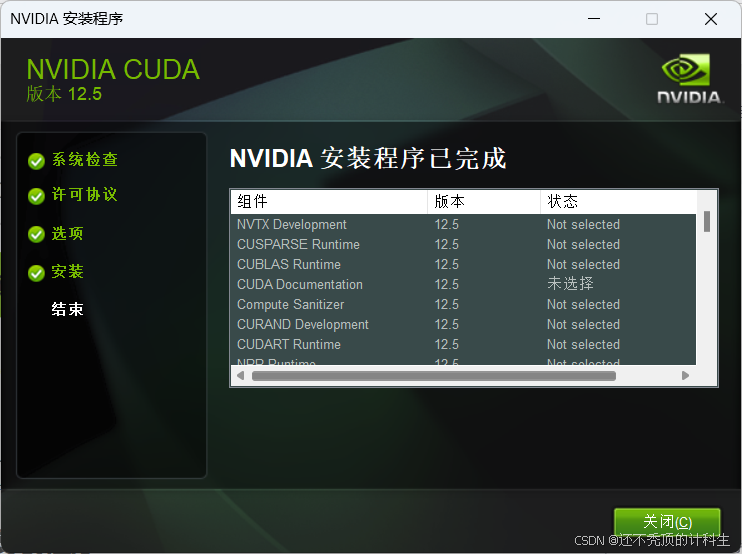Click Not selected status of Compute Sanitizer
Viewport: 742px width, 554px height.
click(583, 304)
